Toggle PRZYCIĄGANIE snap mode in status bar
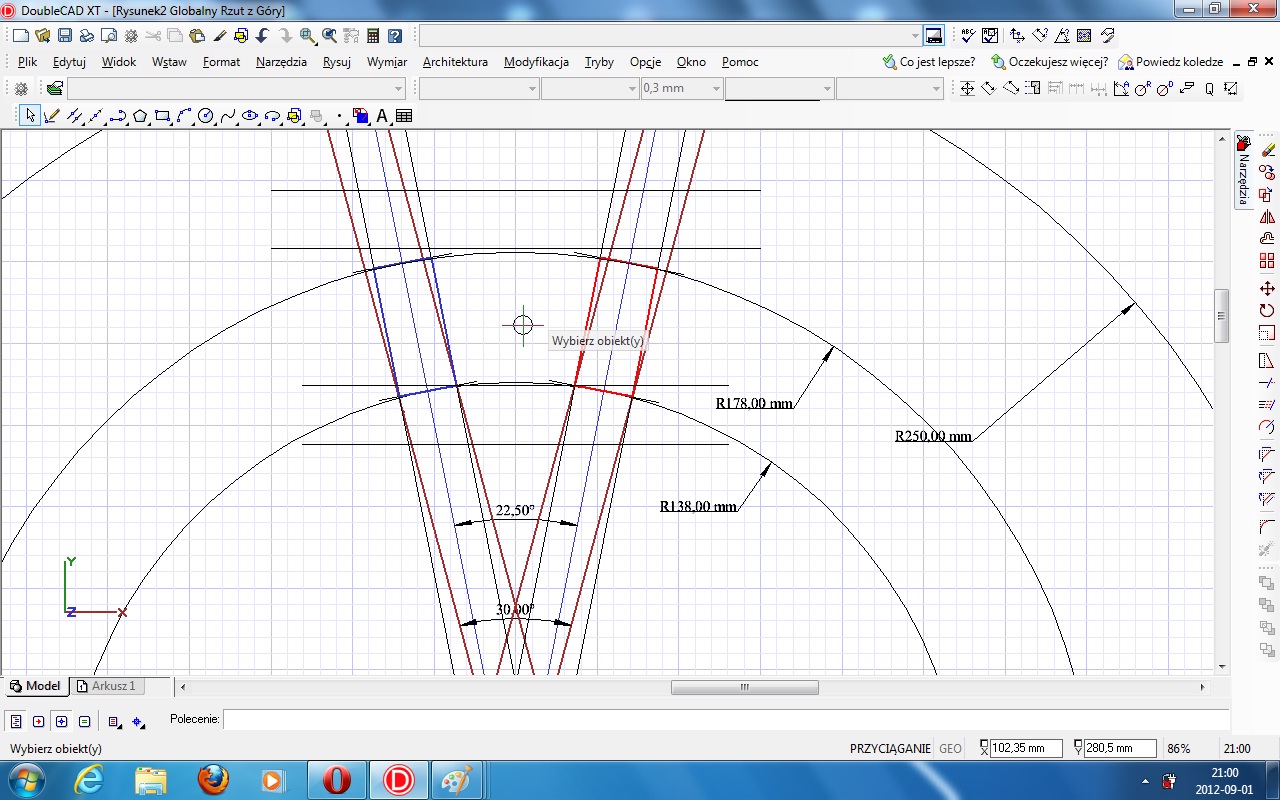Viewport: 1280px width, 800px height. (x=890, y=748)
